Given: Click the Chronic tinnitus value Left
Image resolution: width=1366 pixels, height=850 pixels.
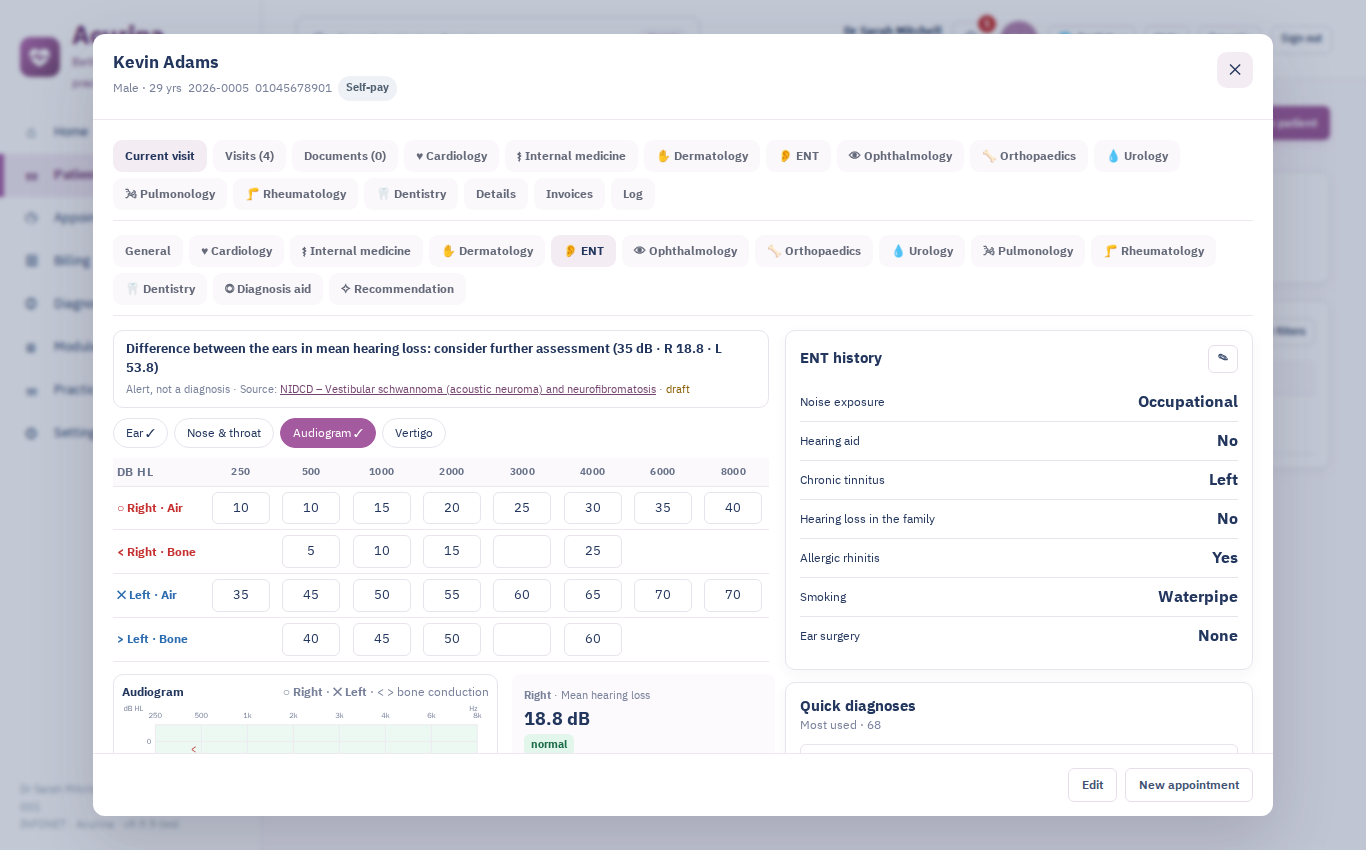Looking at the screenshot, I should tap(1223, 480).
